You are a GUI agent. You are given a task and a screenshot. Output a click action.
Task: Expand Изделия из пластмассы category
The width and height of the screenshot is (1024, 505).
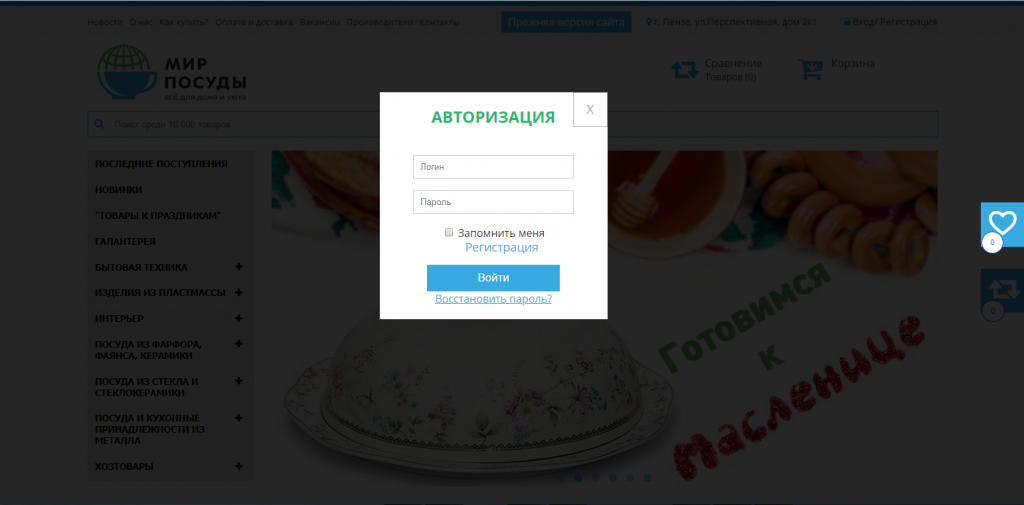click(238, 292)
